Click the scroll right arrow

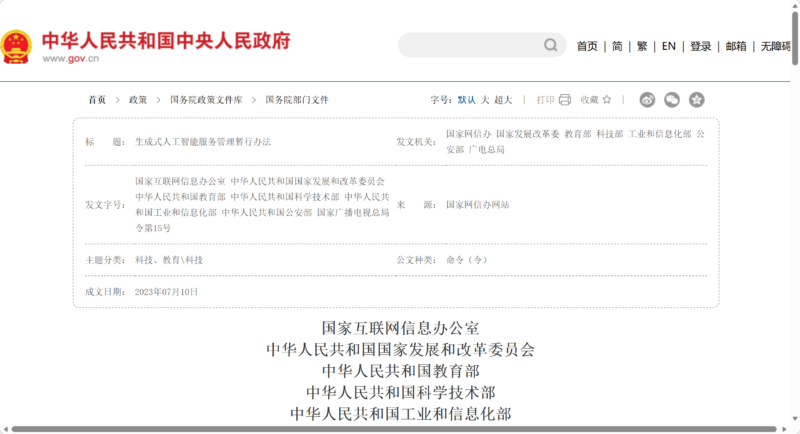coord(784,429)
